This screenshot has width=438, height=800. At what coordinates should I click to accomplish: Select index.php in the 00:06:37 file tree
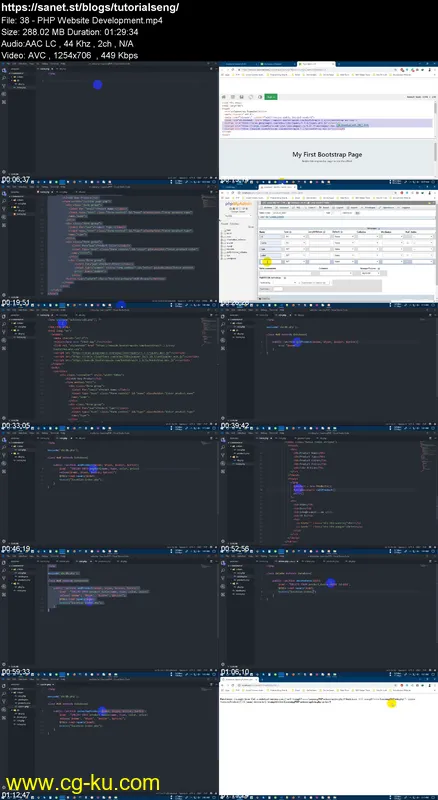(21, 87)
